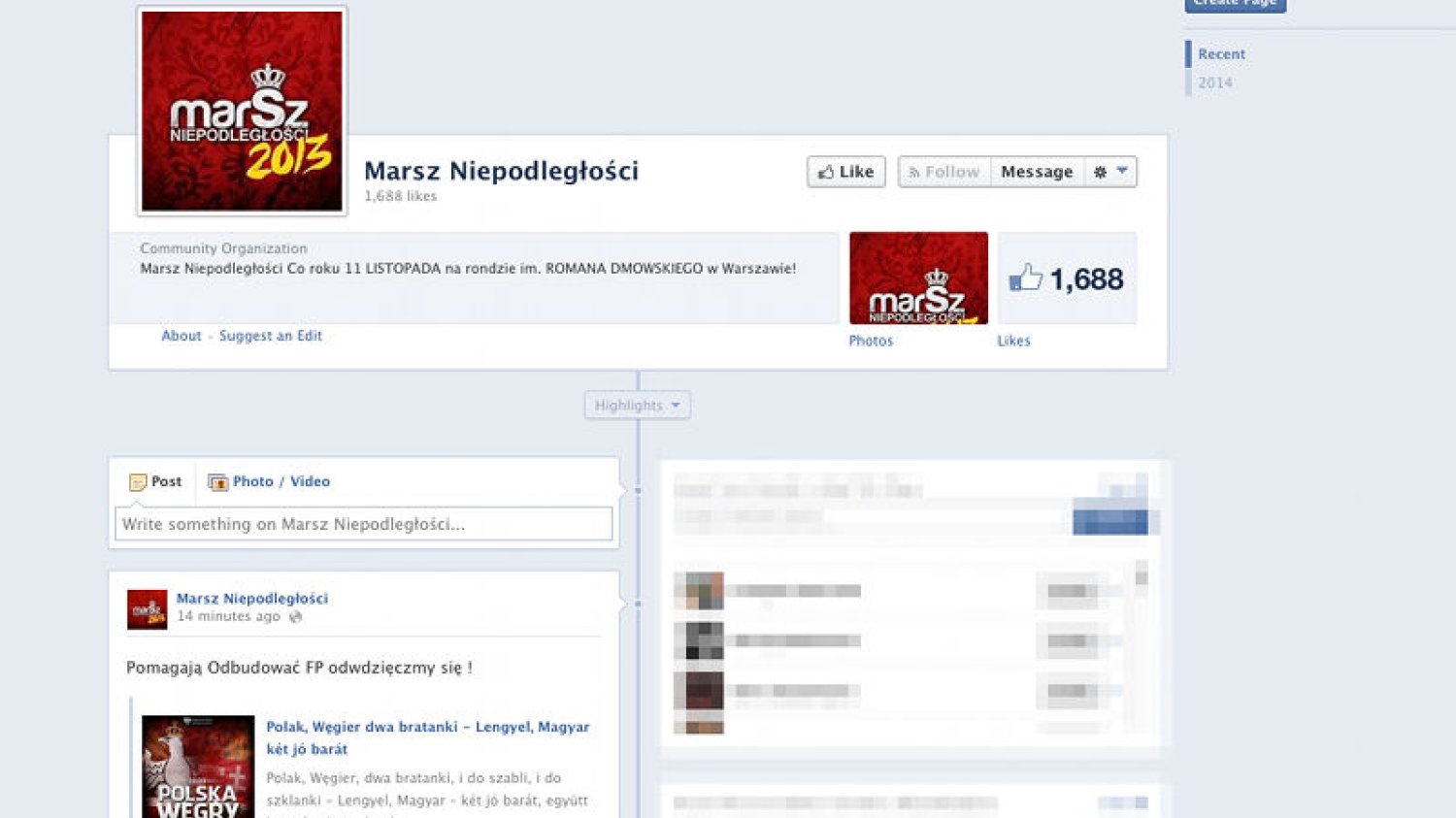Jump to Recent in timeline
The width and height of the screenshot is (1456, 818).
click(x=1221, y=54)
